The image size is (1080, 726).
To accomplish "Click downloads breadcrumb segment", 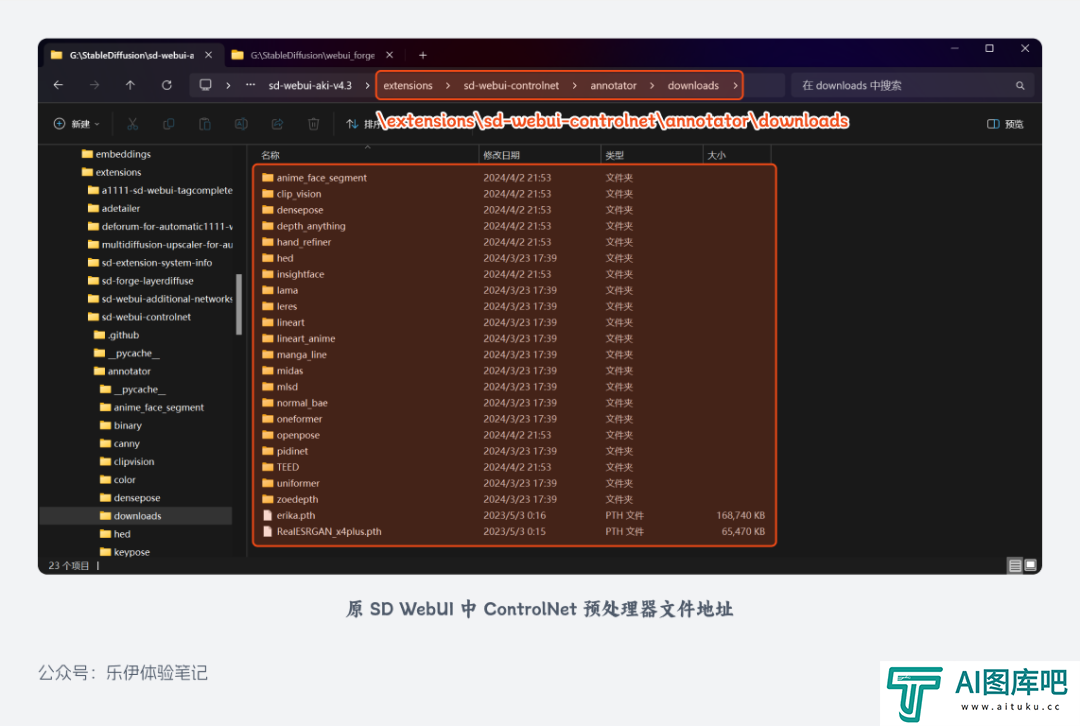I will coord(693,85).
